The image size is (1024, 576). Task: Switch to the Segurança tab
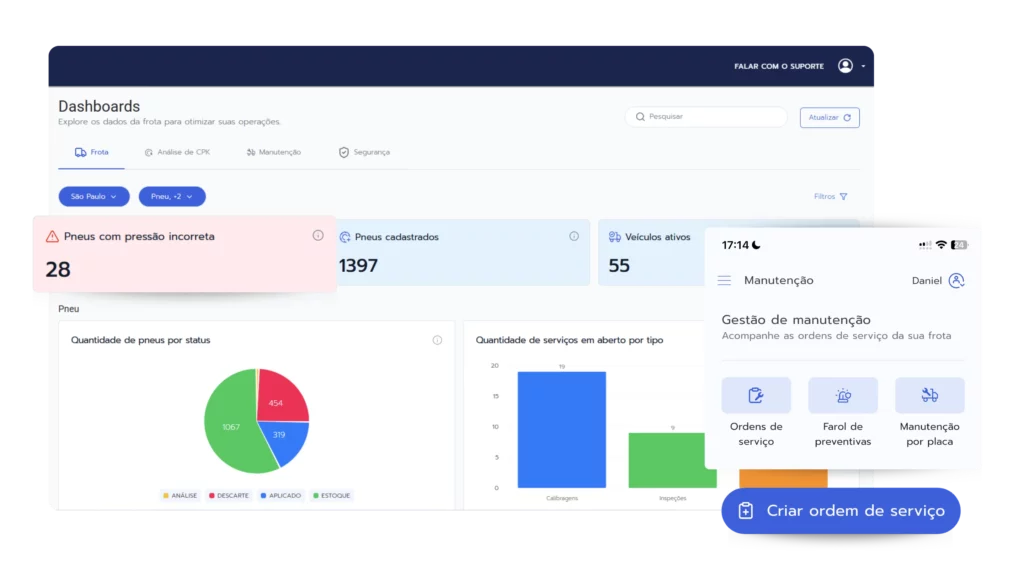point(364,153)
